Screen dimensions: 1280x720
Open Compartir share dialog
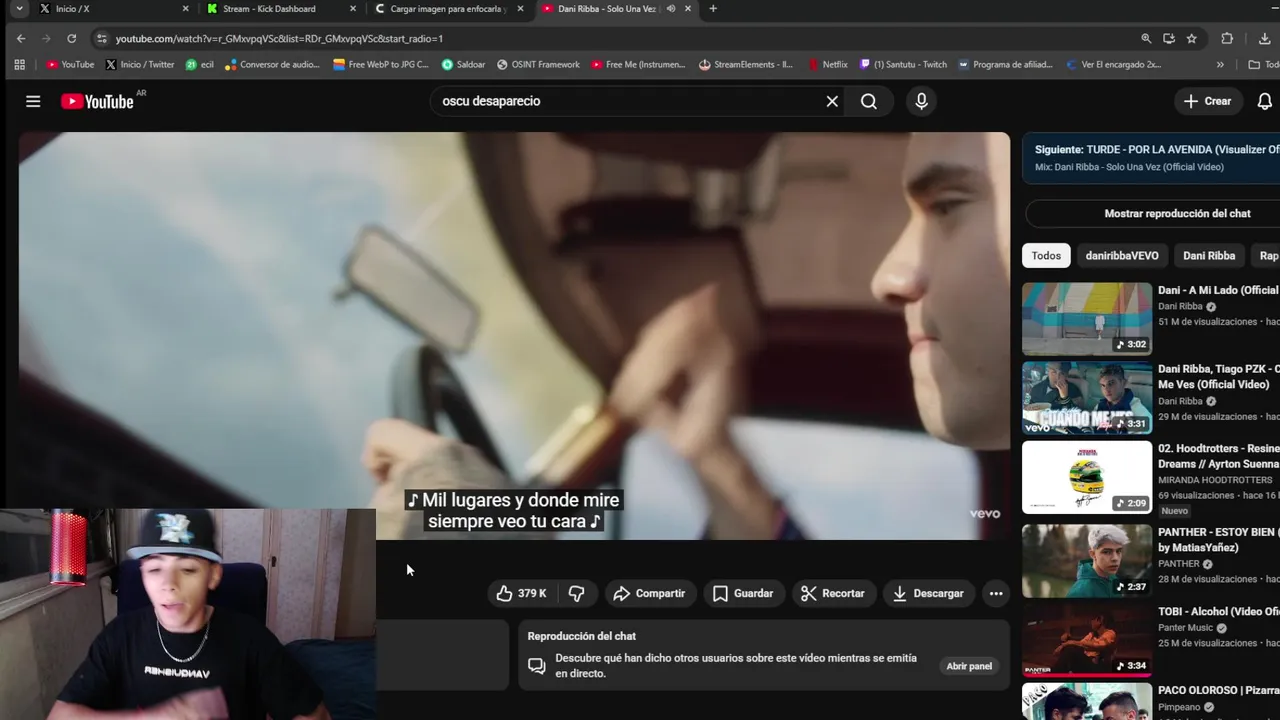click(649, 593)
